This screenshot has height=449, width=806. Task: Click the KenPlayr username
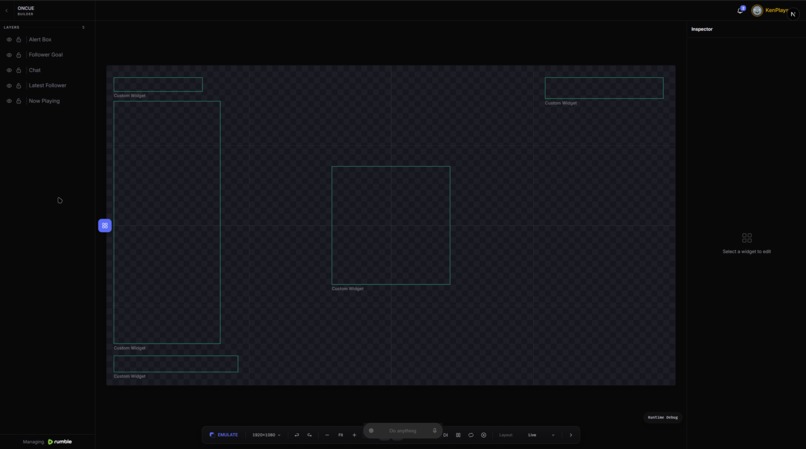tap(776, 10)
